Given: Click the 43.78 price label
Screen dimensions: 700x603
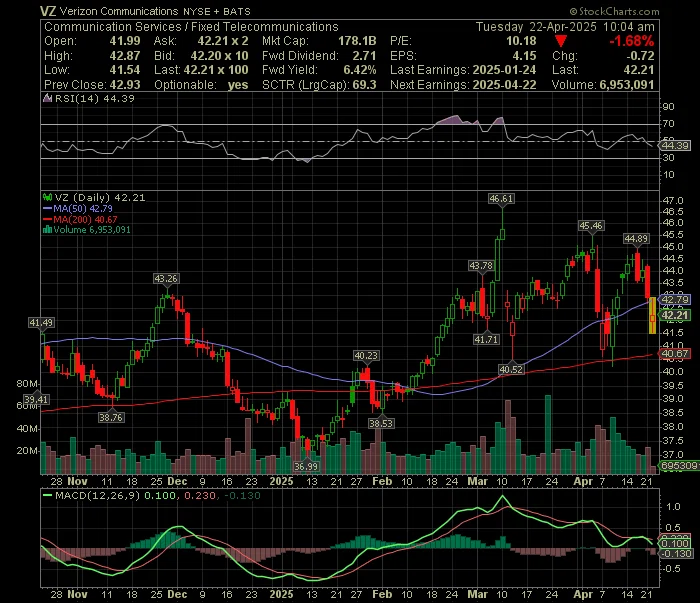Looking at the screenshot, I should (481, 266).
